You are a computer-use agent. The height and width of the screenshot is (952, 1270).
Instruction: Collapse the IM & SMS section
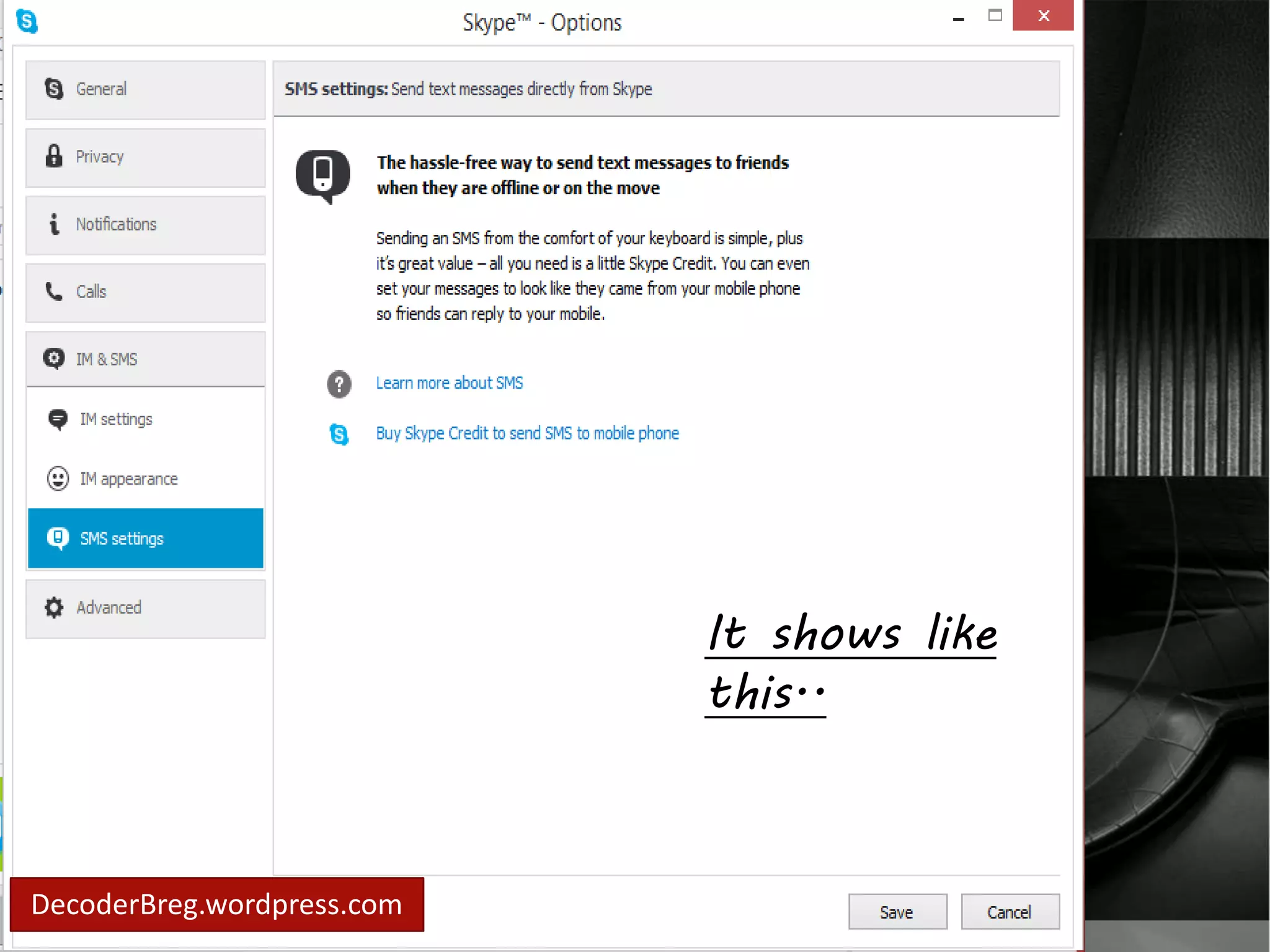pyautogui.click(x=145, y=359)
